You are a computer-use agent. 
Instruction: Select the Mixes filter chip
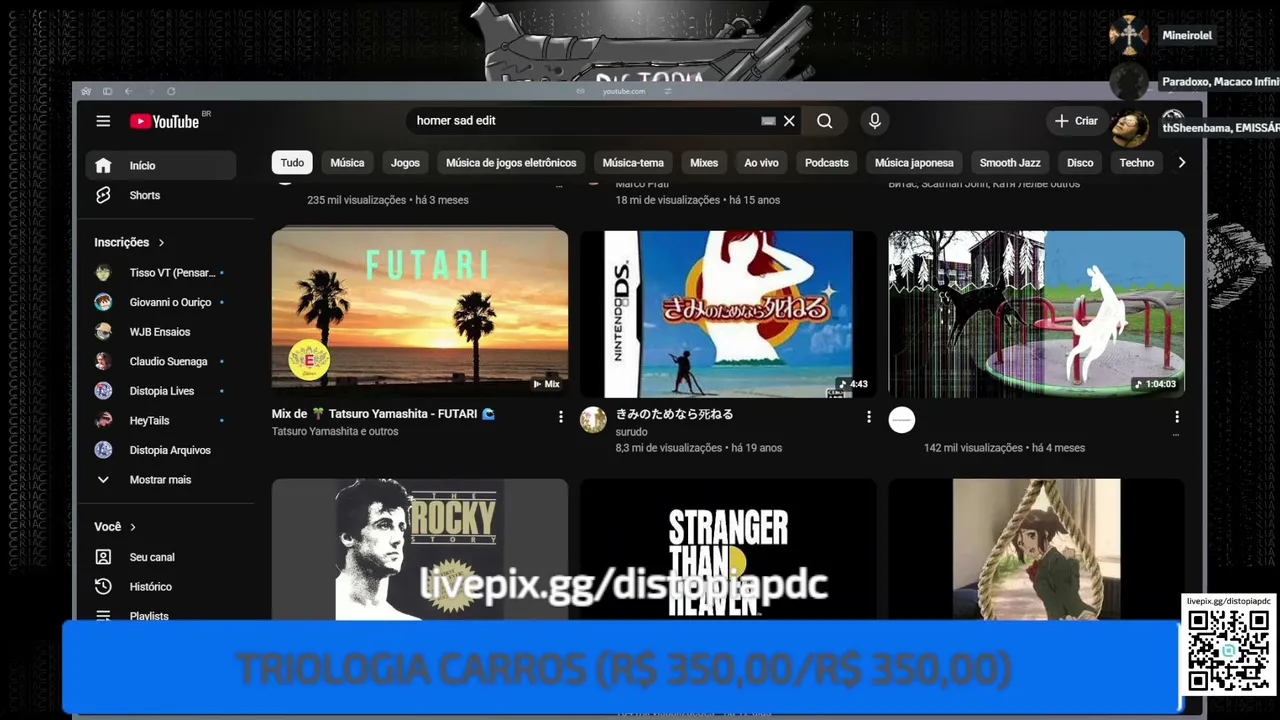(704, 163)
